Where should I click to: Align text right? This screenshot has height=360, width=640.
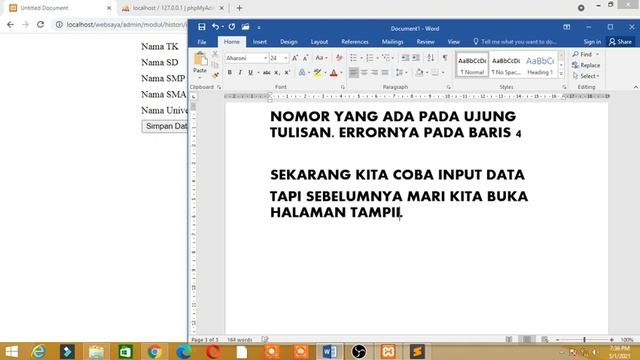click(x=374, y=73)
